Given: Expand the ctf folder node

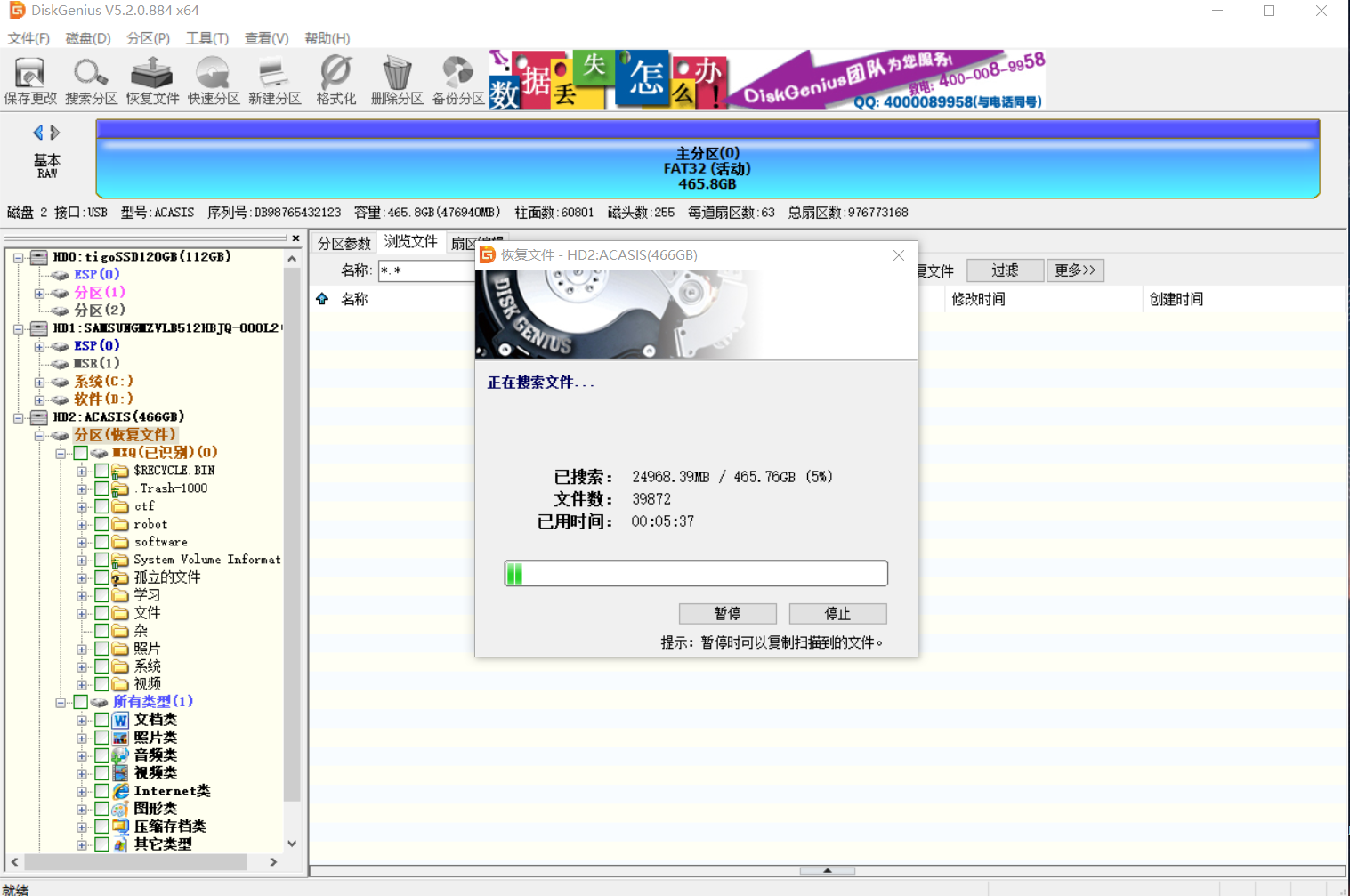Looking at the screenshot, I should (x=82, y=506).
